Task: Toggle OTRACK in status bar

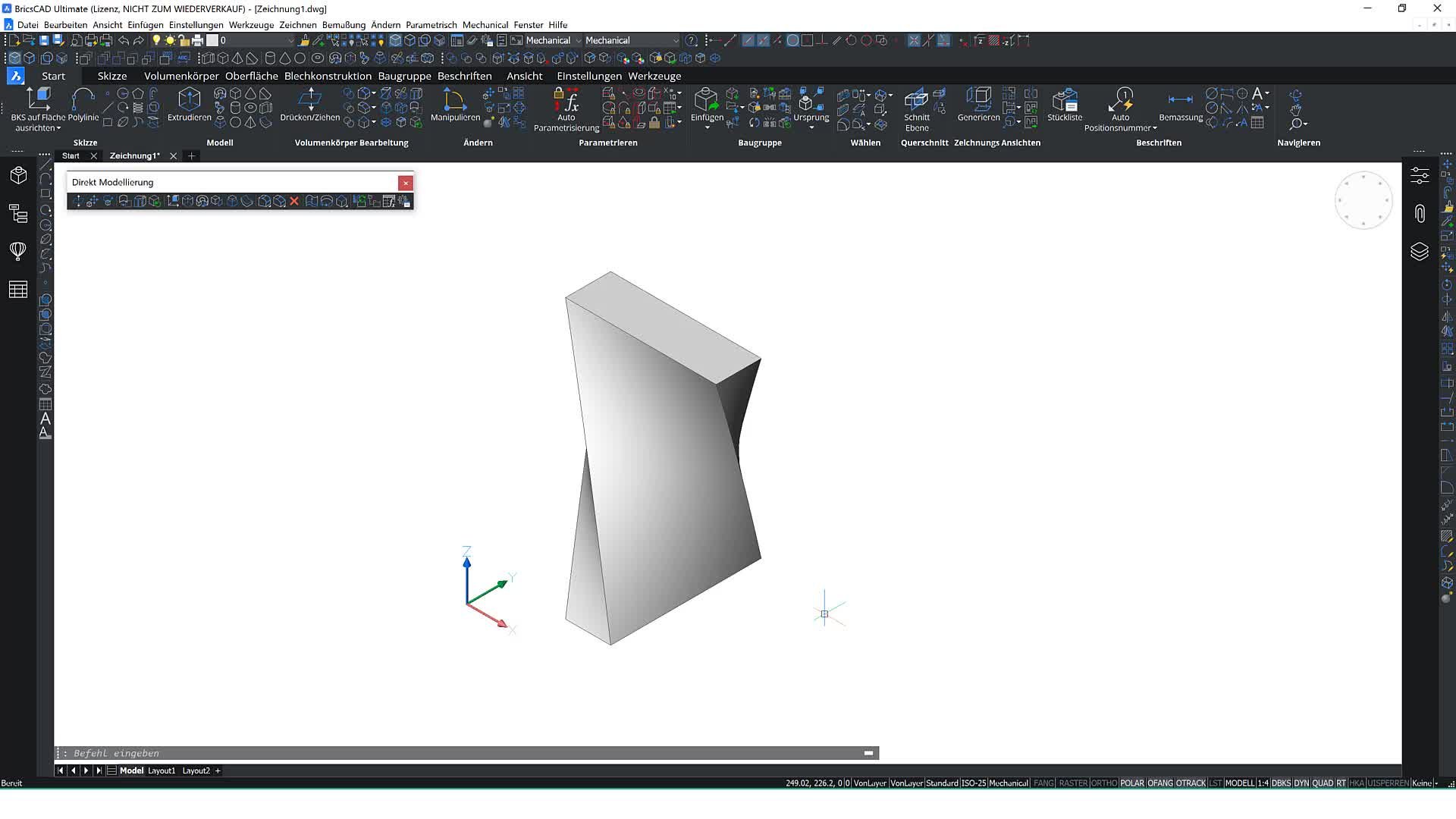Action: 1191,783
